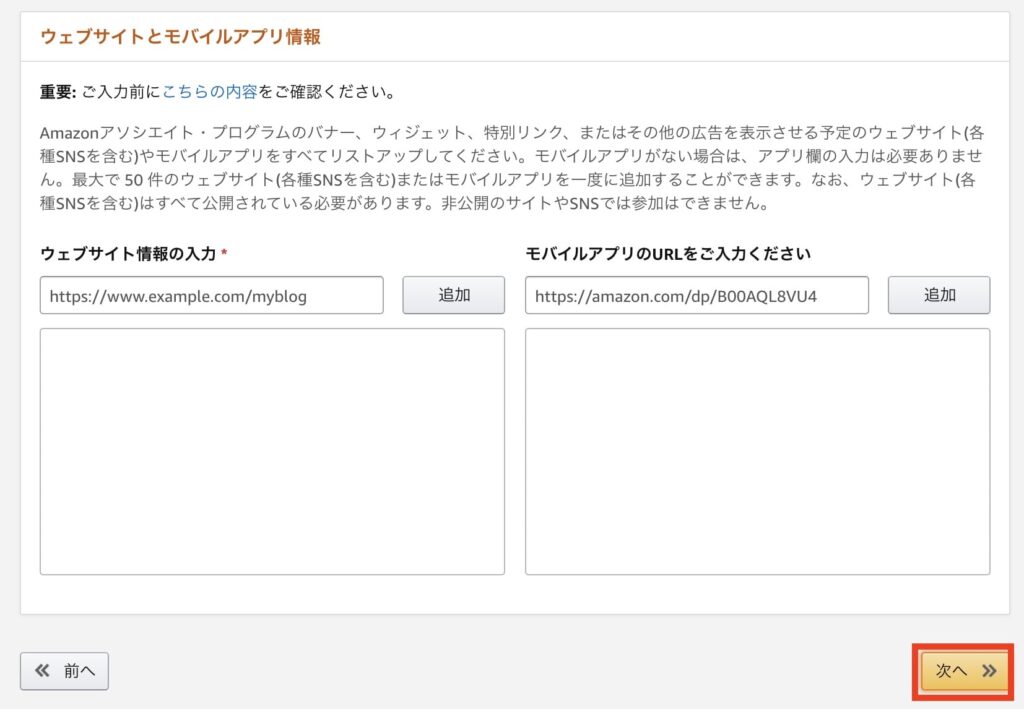Add the website with its 追加 button
The width and height of the screenshot is (1024, 709).
[x=453, y=295]
